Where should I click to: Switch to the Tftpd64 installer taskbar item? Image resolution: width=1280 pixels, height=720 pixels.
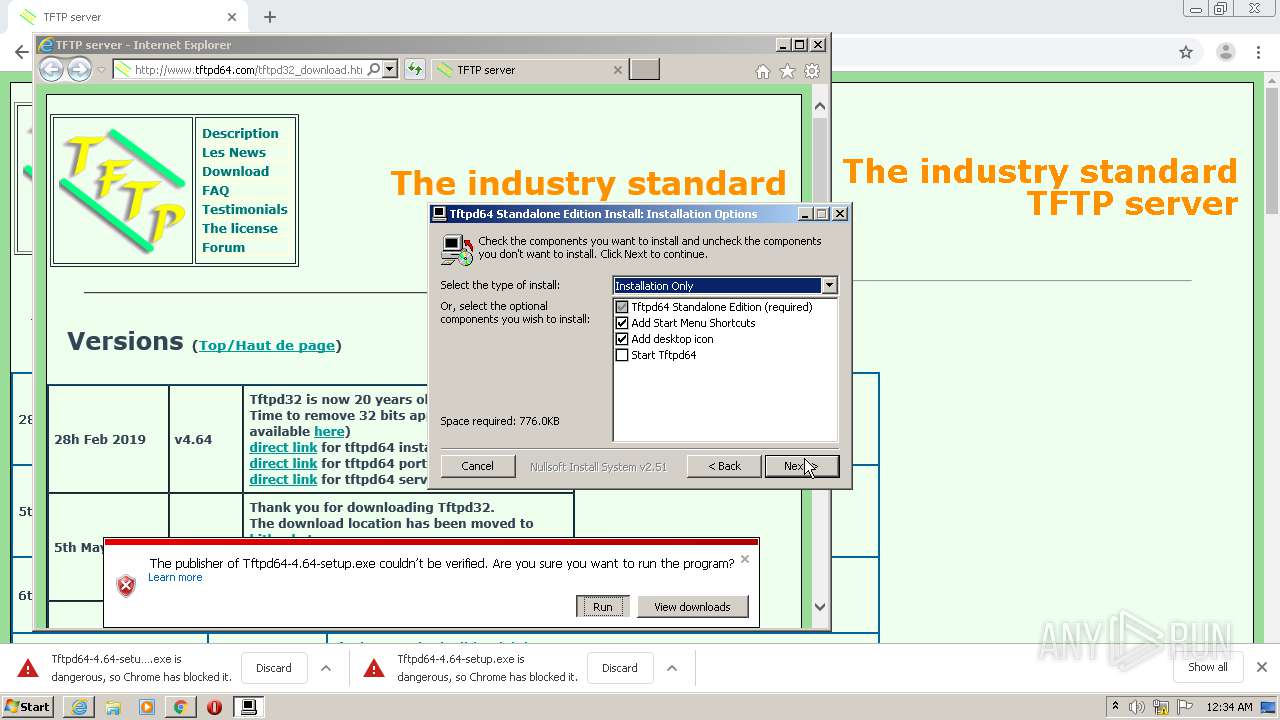(248, 707)
